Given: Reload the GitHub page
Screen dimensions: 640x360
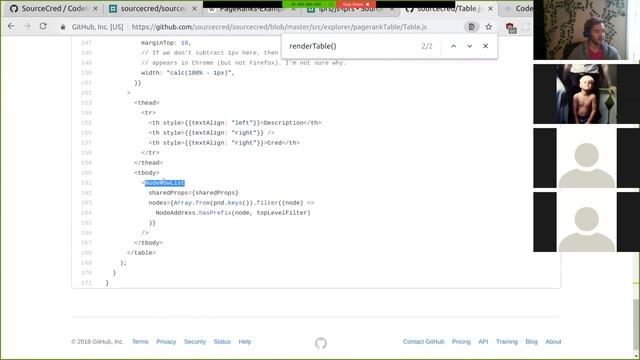Looking at the screenshot, I should click(43, 27).
